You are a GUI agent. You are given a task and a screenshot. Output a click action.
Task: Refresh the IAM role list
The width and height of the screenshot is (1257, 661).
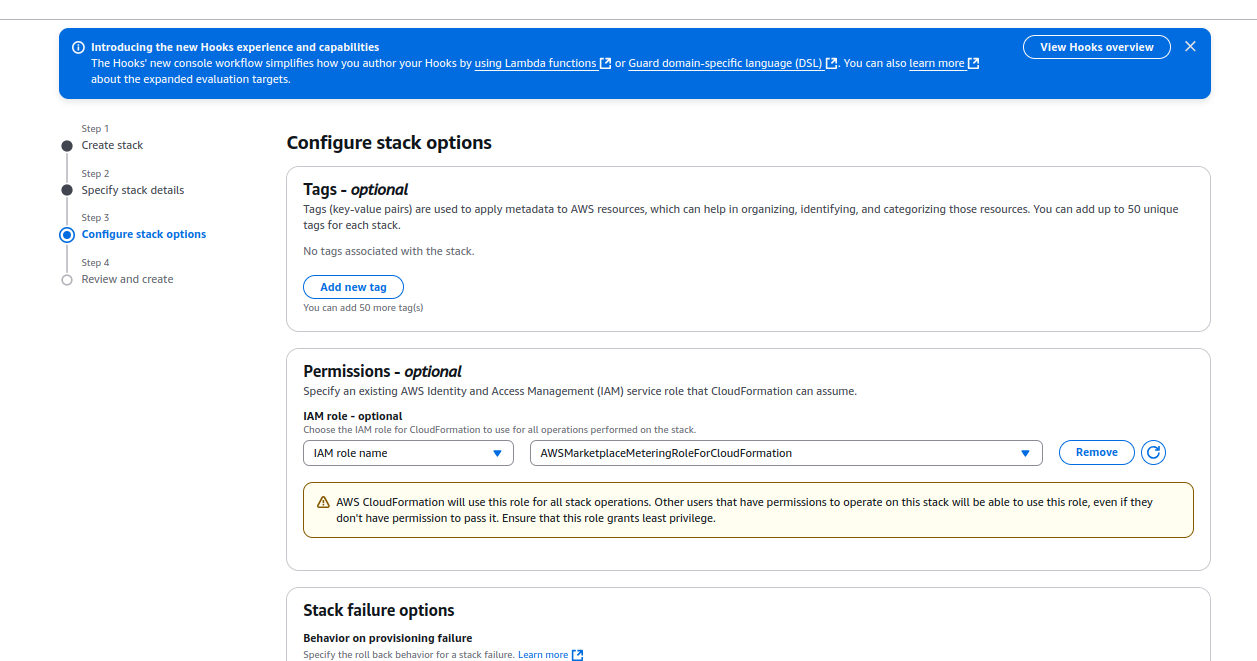point(1153,453)
